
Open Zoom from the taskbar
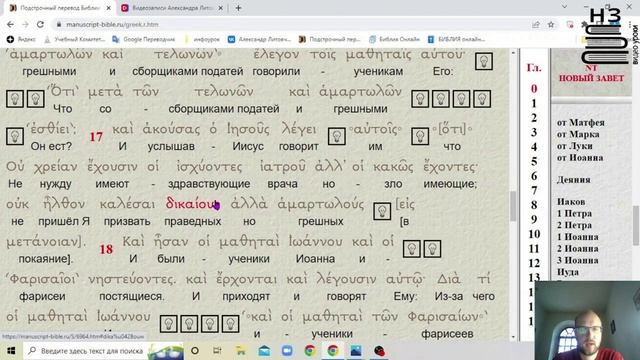(287, 351)
